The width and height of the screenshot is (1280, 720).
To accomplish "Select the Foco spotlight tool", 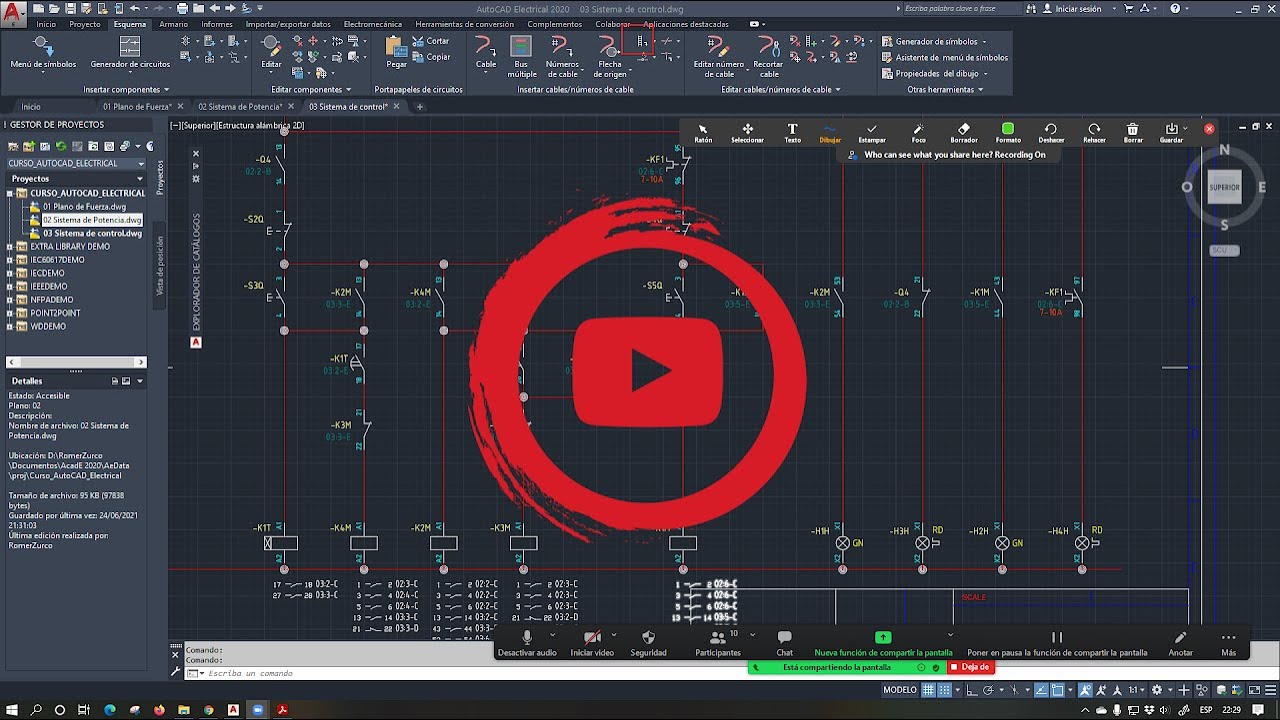I will pos(918,133).
